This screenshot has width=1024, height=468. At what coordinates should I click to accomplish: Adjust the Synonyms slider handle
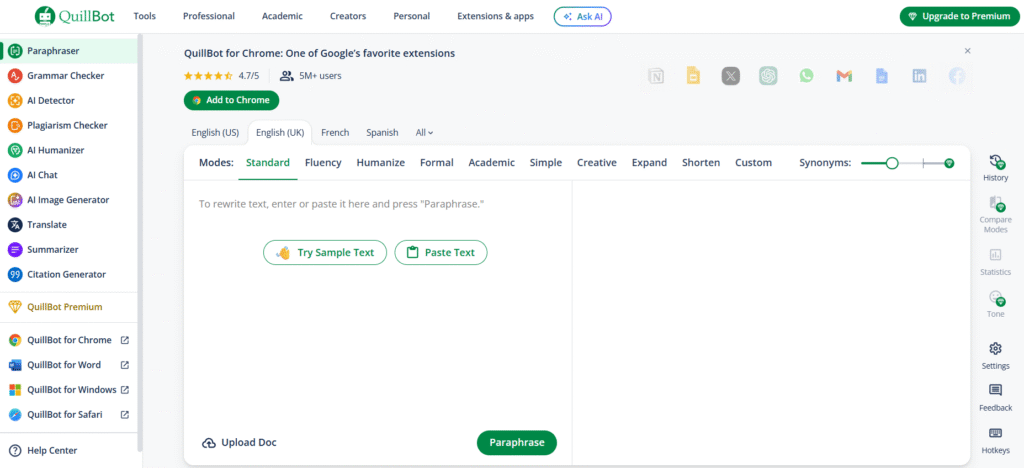892,163
